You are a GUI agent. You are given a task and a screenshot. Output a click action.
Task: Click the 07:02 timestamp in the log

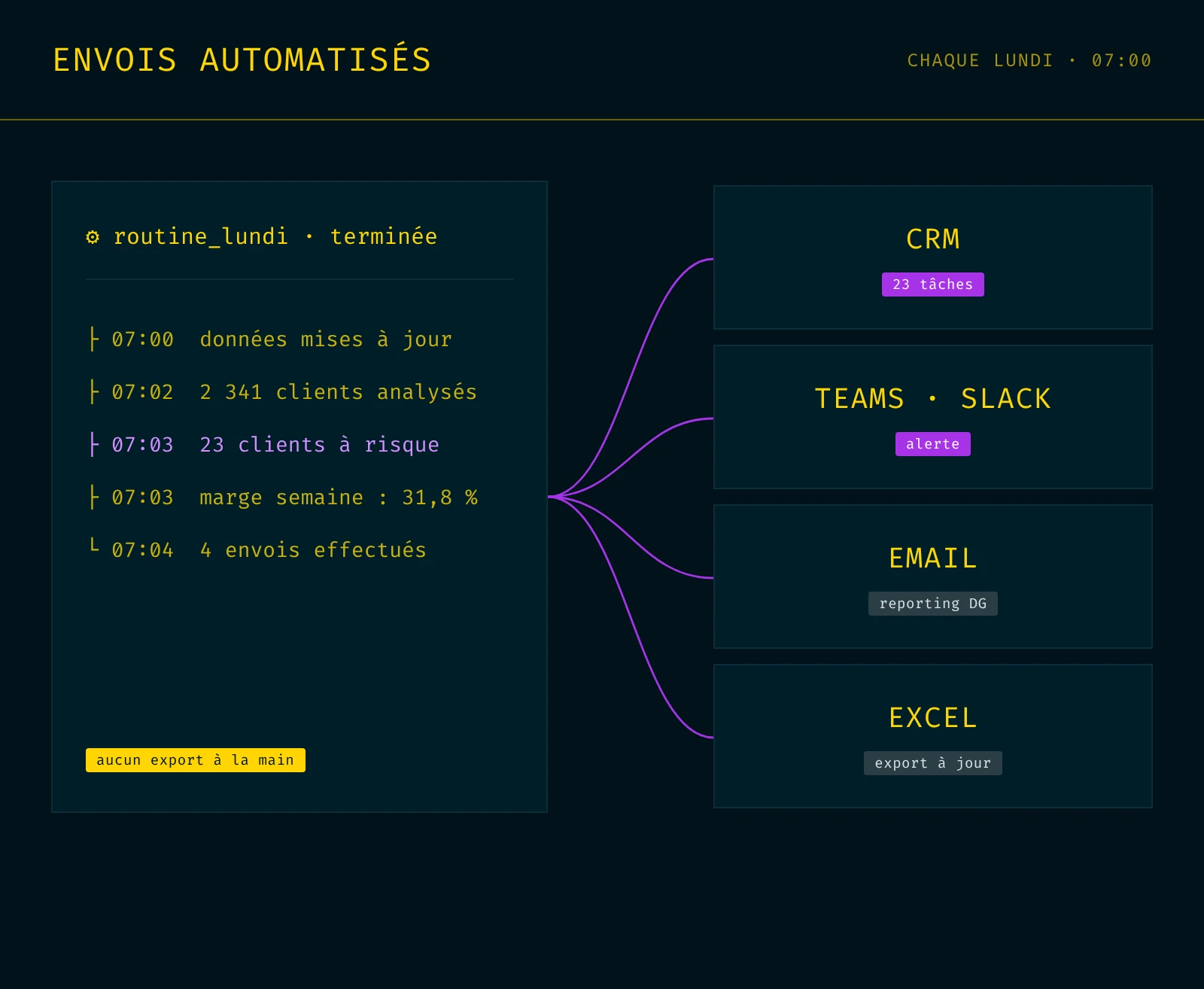(142, 392)
